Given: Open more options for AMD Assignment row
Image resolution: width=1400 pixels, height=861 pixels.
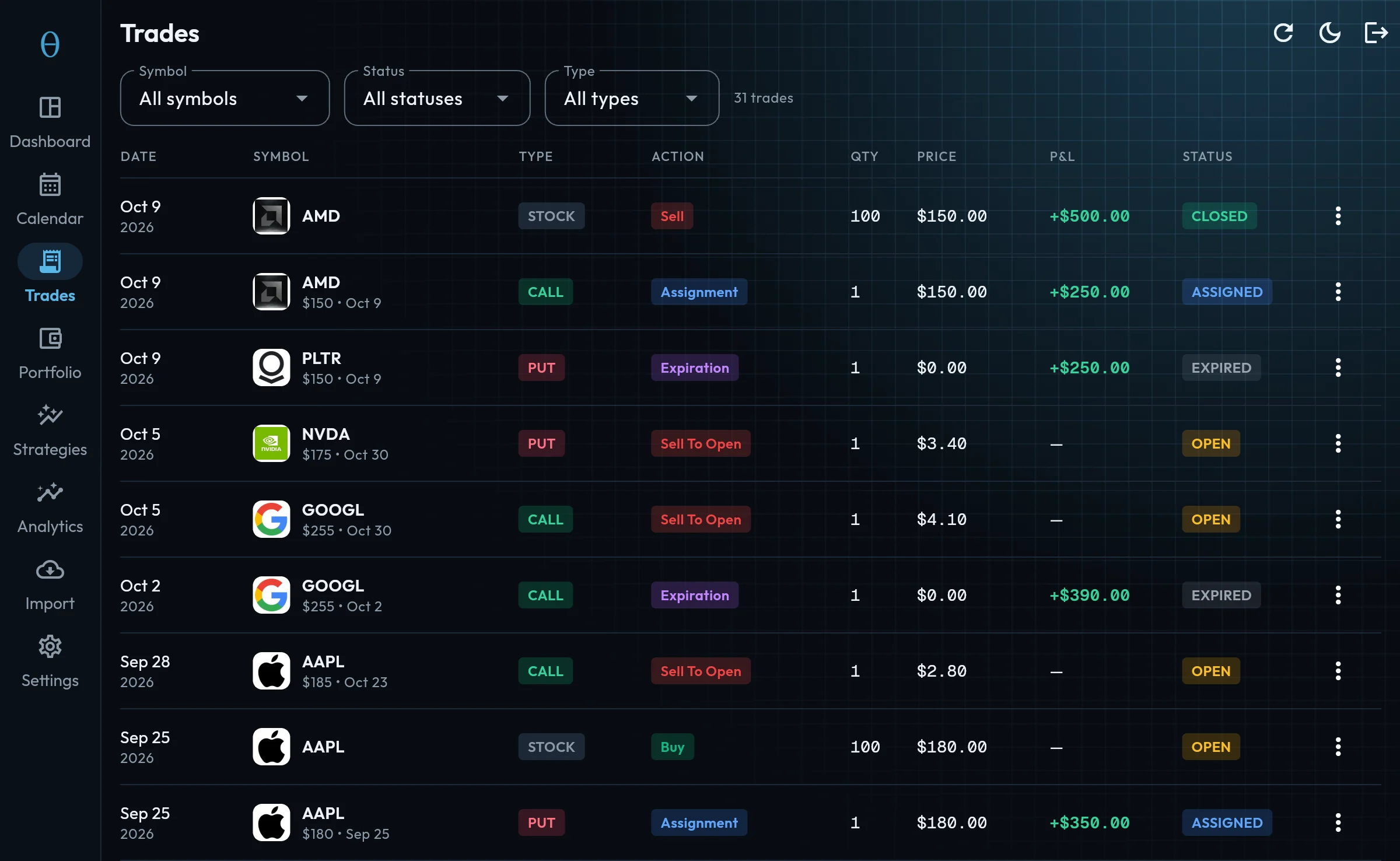Looking at the screenshot, I should point(1338,292).
